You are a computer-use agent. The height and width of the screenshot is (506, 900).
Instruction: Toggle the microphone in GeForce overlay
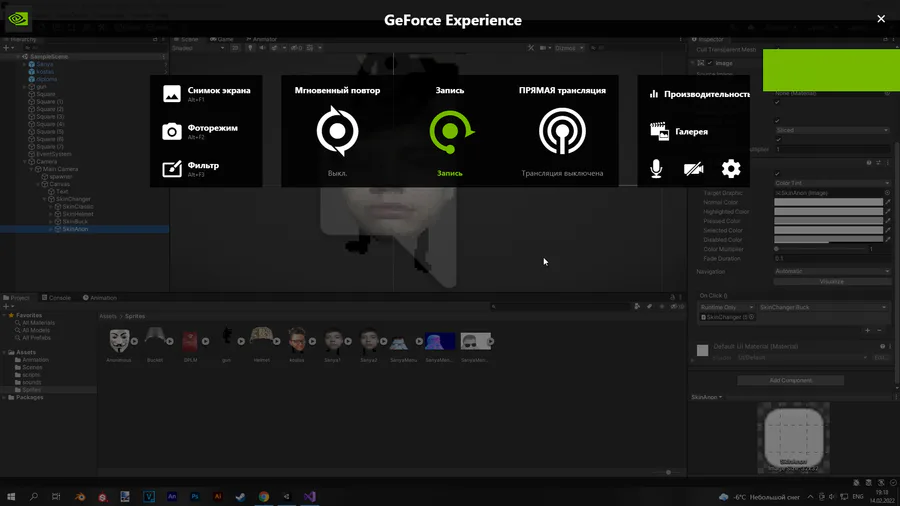pos(656,169)
